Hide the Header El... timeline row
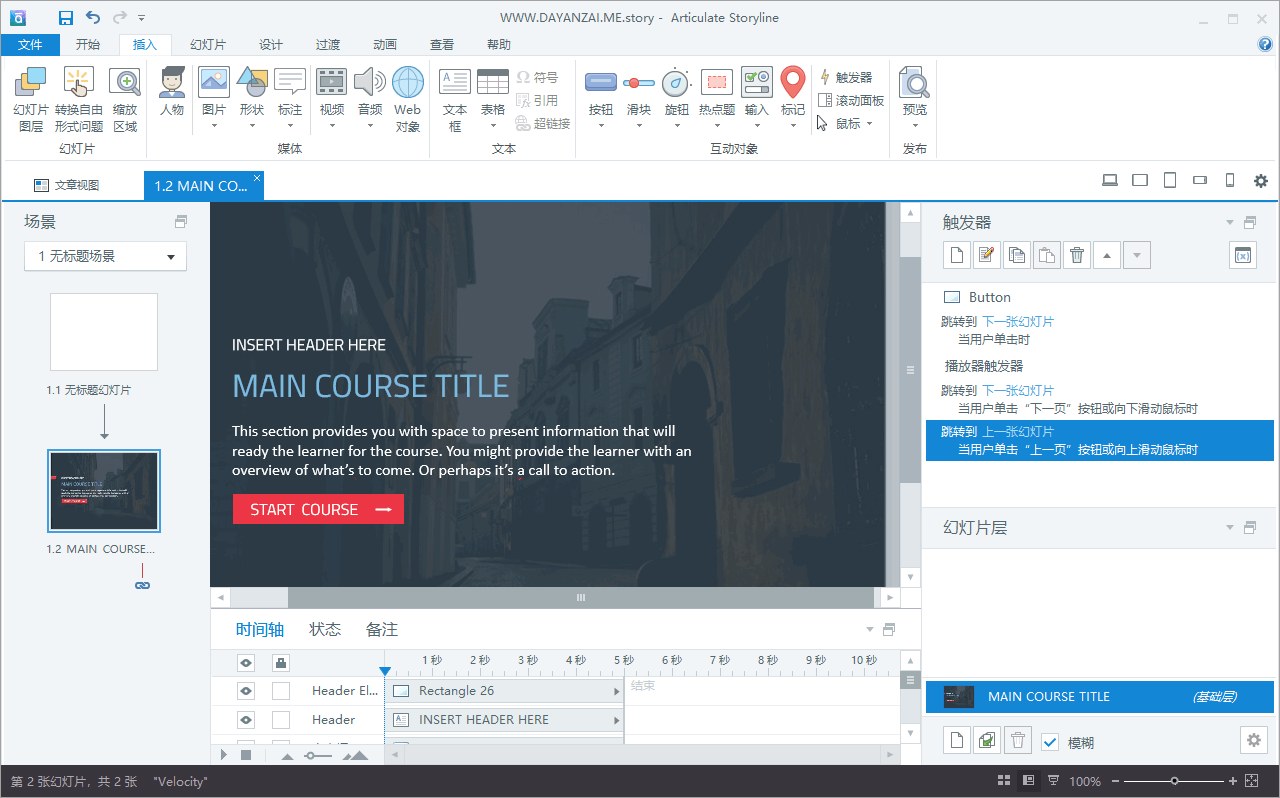Screen dimensions: 1280x798 click(x=247, y=690)
